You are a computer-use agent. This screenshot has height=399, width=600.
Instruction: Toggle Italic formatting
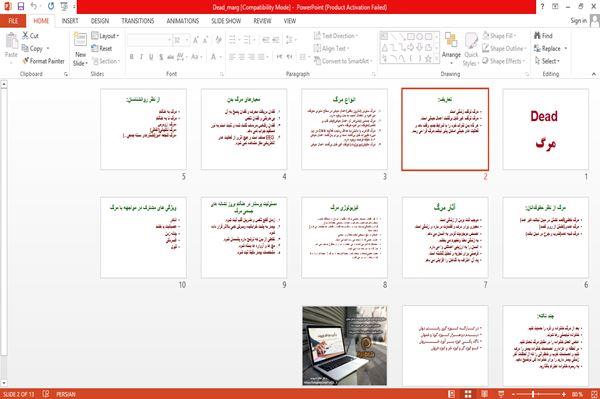coord(142,57)
